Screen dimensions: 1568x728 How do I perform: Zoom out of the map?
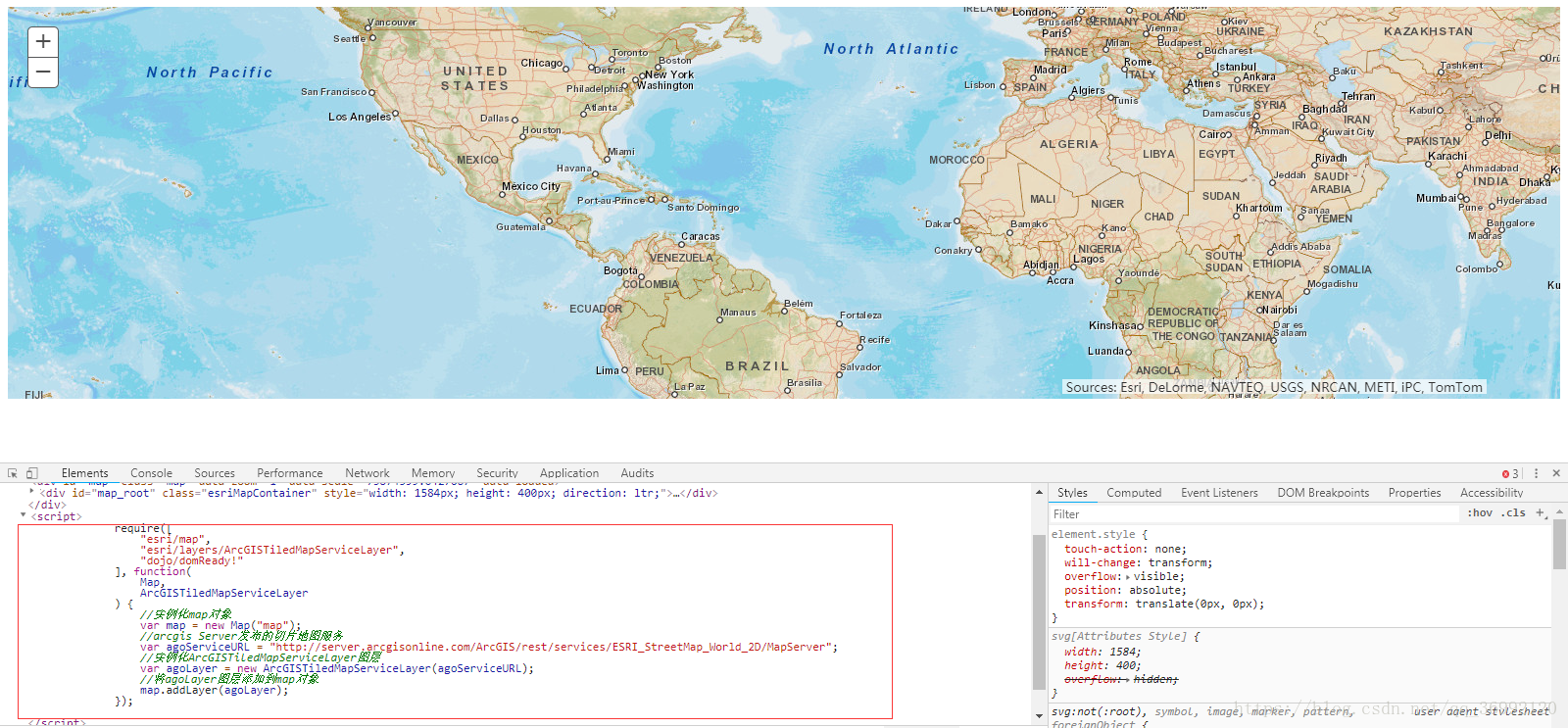click(x=43, y=73)
